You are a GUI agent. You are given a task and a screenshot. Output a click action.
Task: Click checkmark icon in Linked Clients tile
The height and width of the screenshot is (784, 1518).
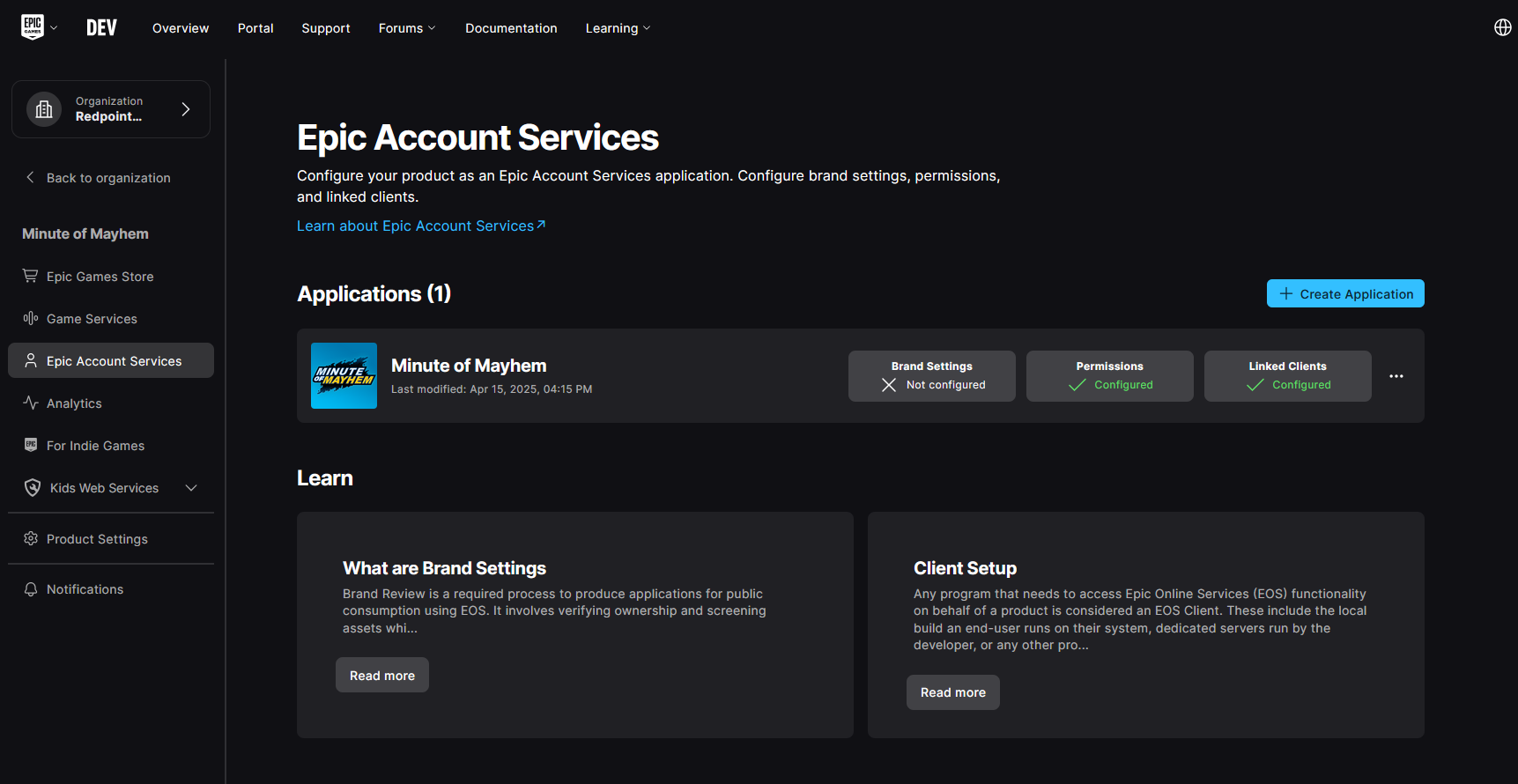tap(1255, 385)
